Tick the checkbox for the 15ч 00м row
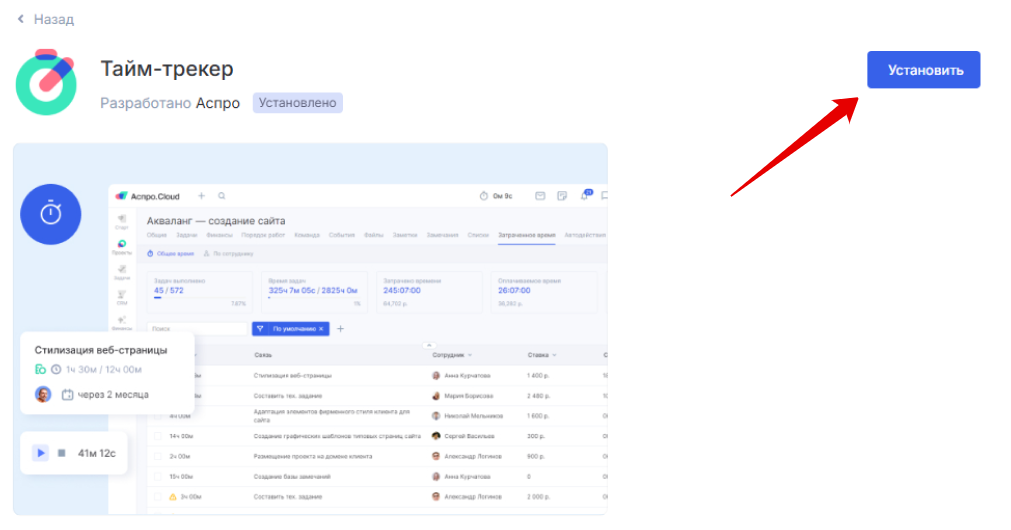Viewport: 1011px width, 530px height. 156,476
